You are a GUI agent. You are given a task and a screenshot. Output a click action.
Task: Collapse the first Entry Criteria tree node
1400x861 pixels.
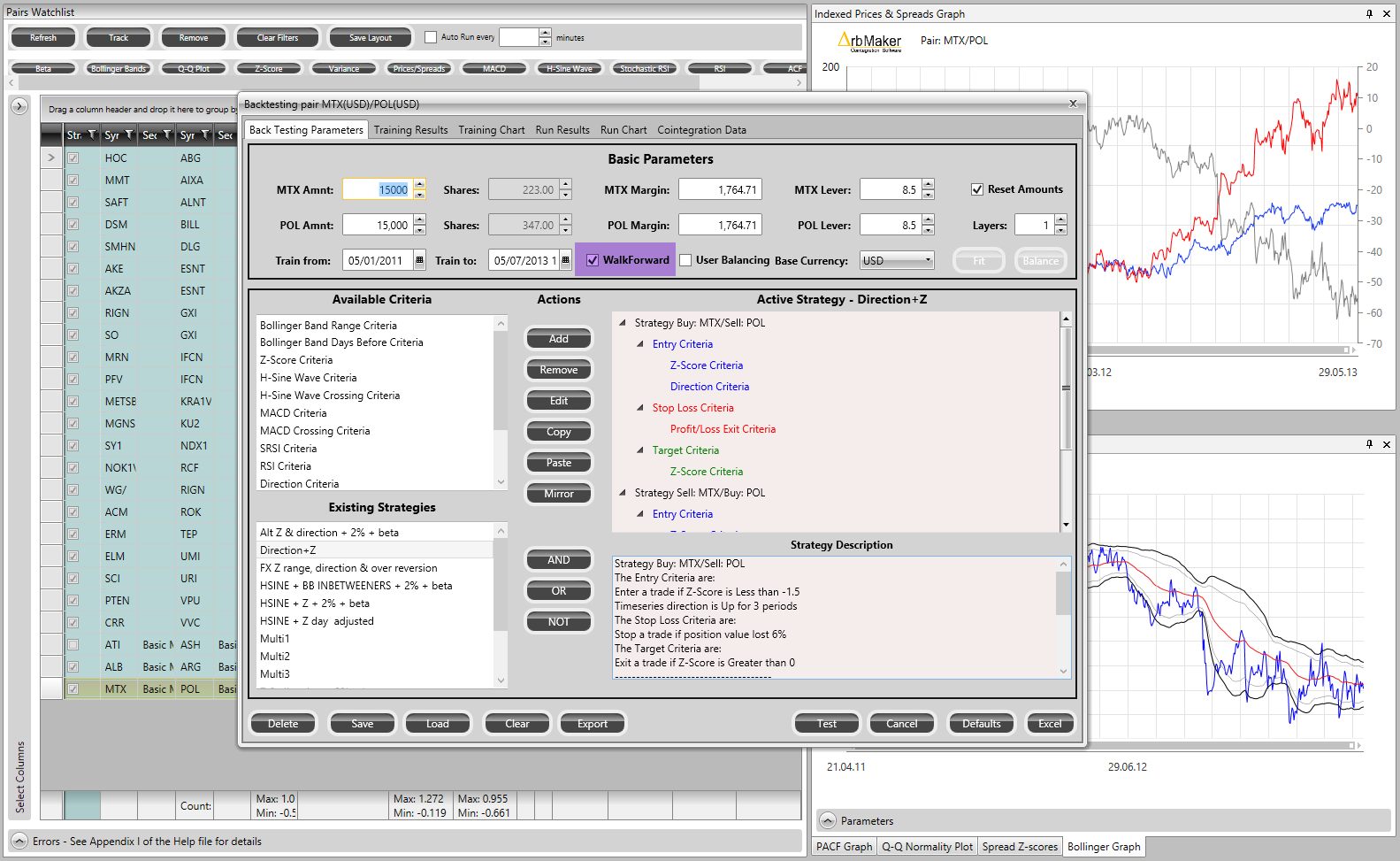[640, 344]
